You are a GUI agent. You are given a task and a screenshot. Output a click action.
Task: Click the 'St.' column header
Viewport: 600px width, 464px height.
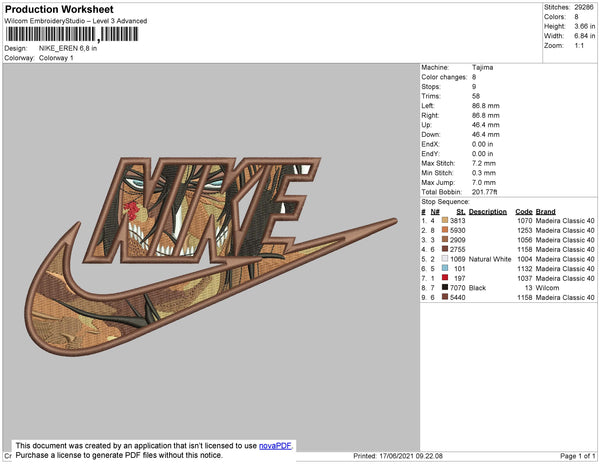pos(461,212)
